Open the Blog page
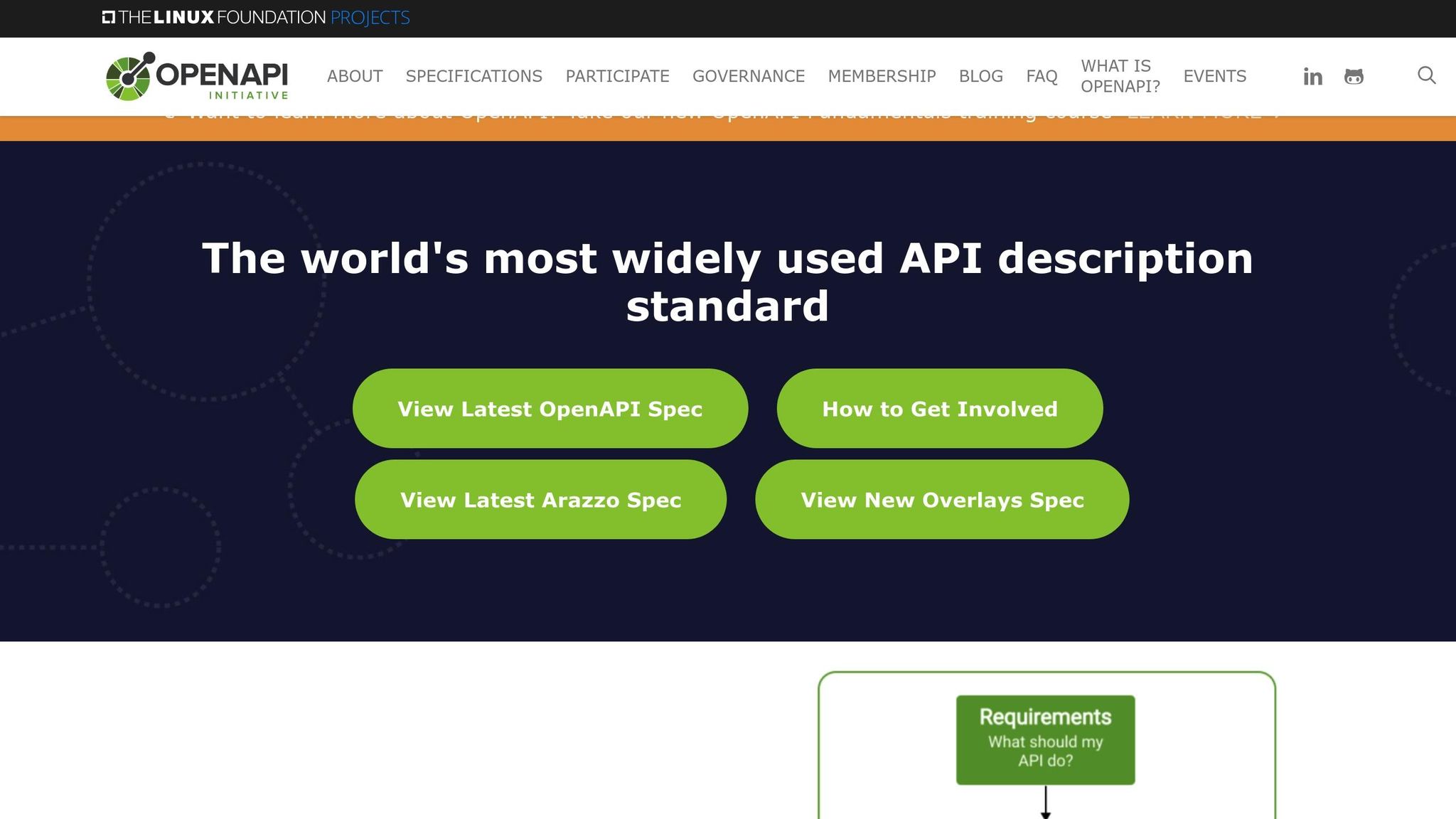Viewport: 1456px width, 819px height. (980, 76)
